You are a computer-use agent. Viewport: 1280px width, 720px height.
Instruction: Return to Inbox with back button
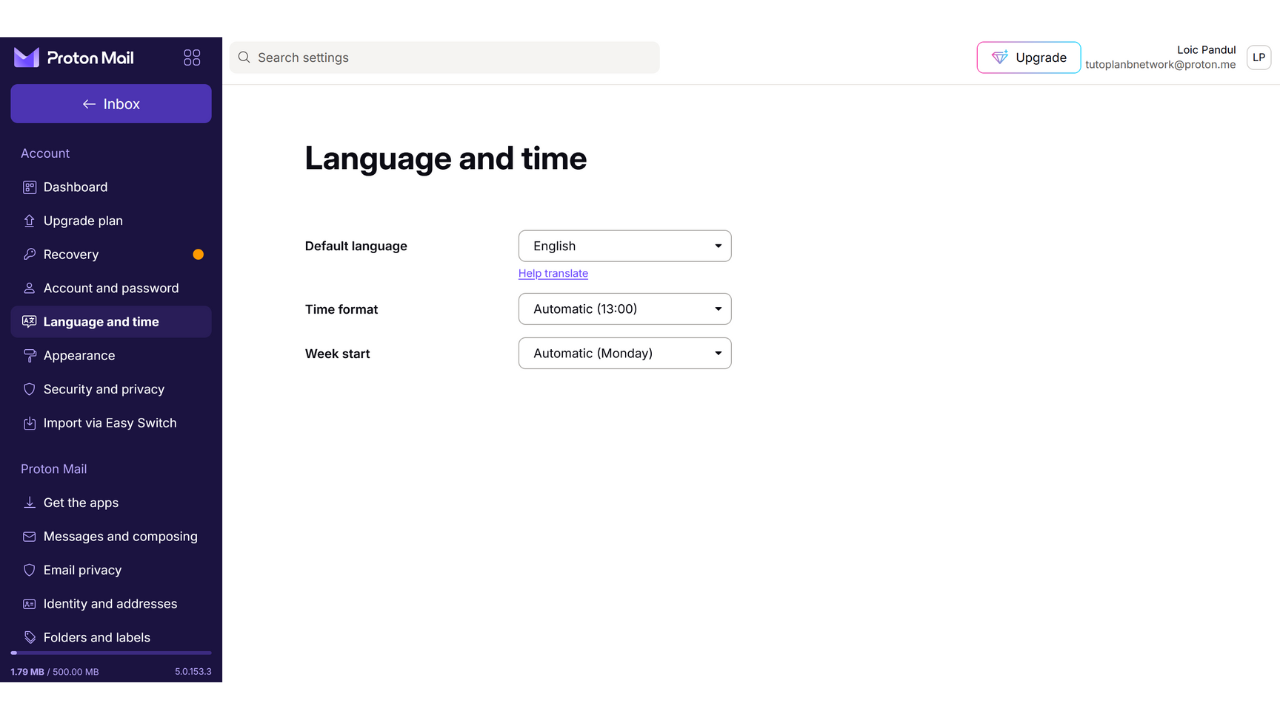click(x=111, y=104)
